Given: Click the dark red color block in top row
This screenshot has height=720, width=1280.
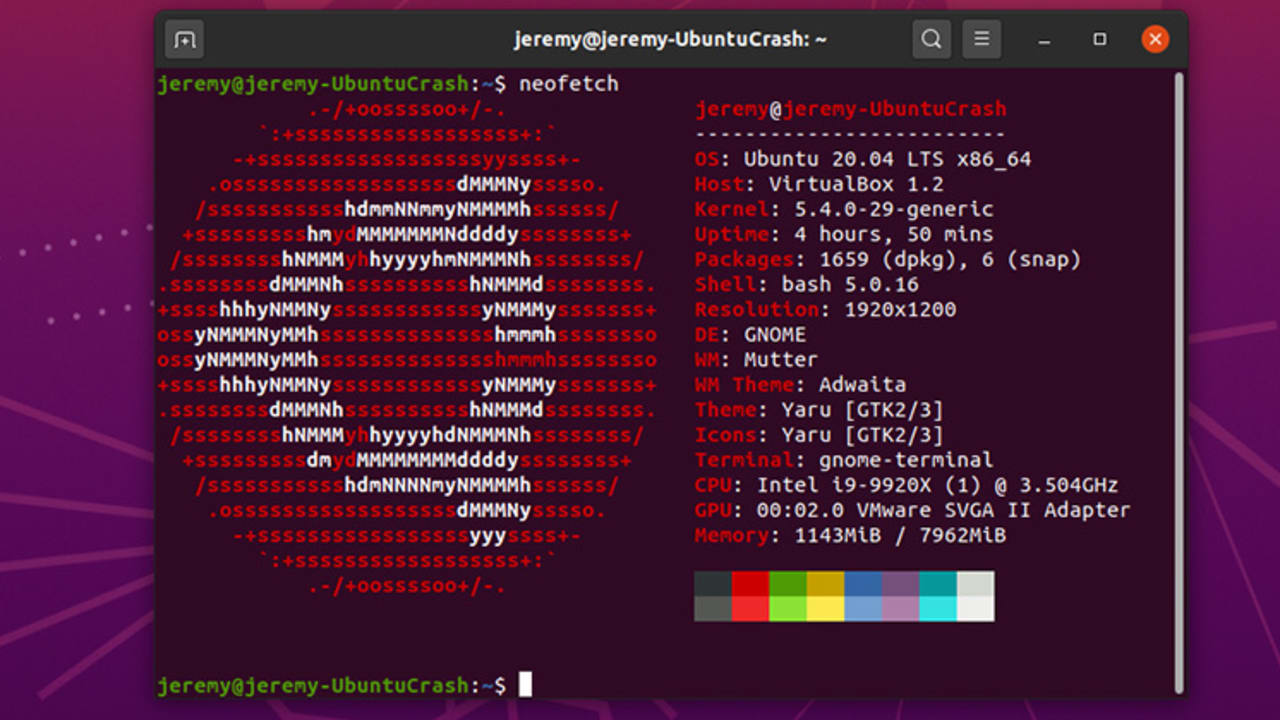Looking at the screenshot, I should coord(750,584).
